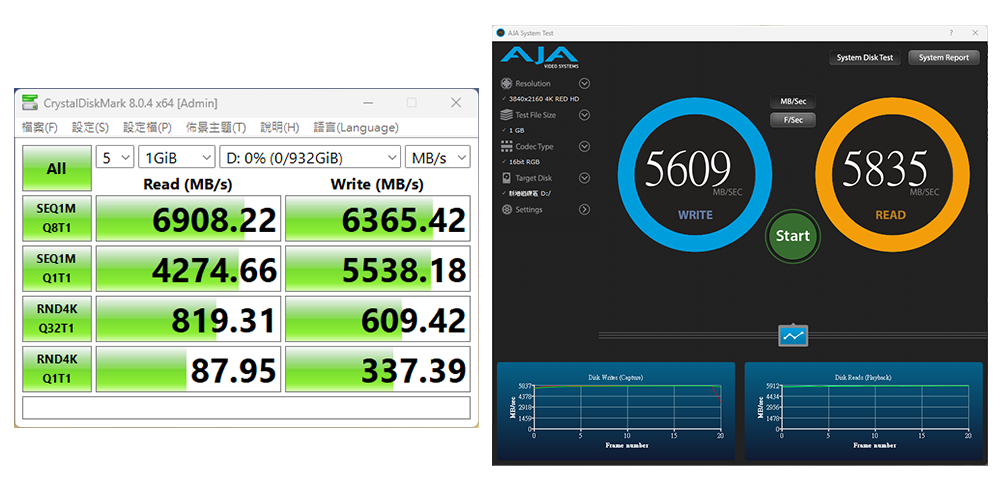Expand the Target Disk chevron
Image resolution: width=1000 pixels, height=500 pixels.
point(584,178)
